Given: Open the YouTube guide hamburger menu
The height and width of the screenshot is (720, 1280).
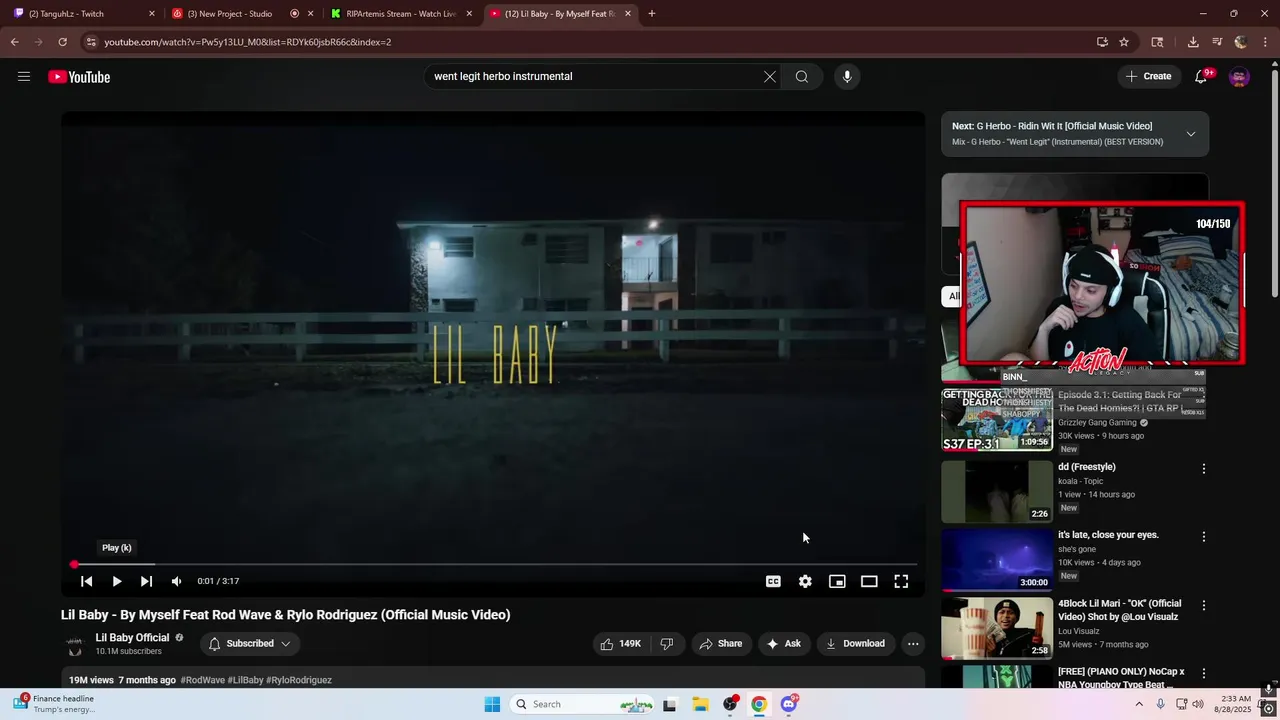Looking at the screenshot, I should 24,76.
